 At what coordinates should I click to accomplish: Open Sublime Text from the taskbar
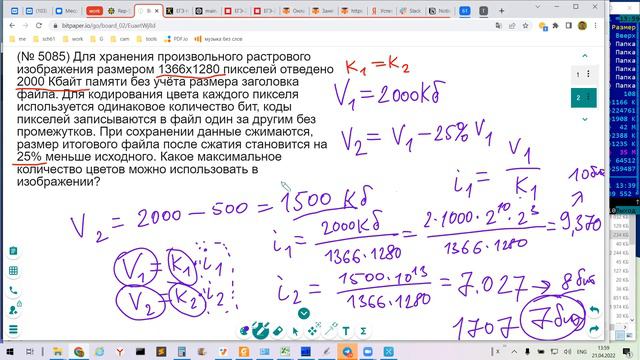tap(161, 351)
